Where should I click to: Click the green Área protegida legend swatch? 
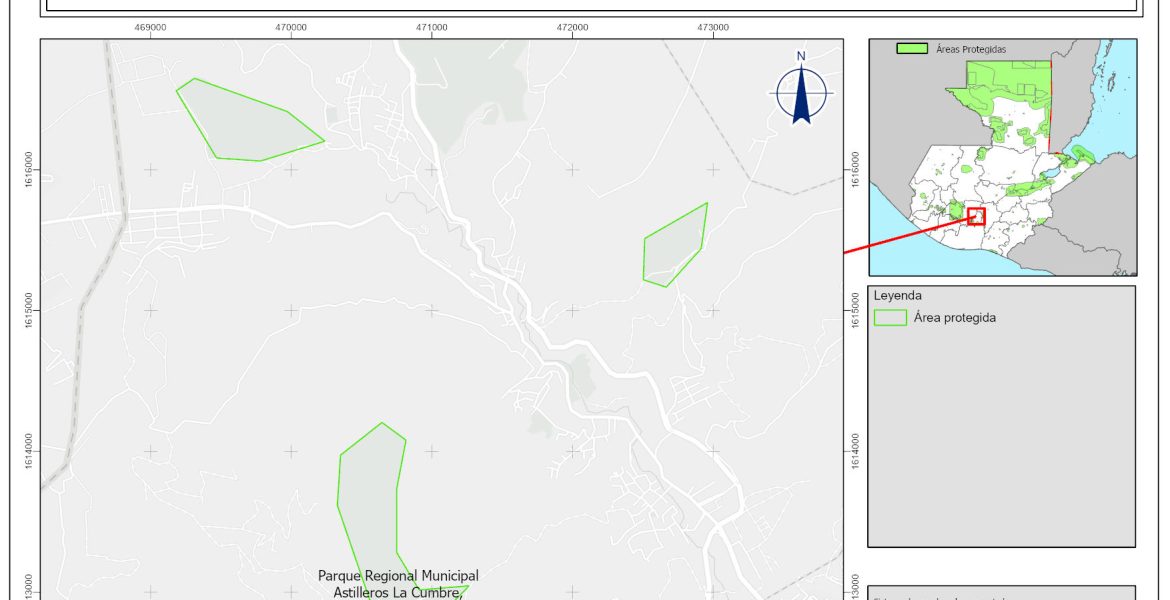[889, 318]
